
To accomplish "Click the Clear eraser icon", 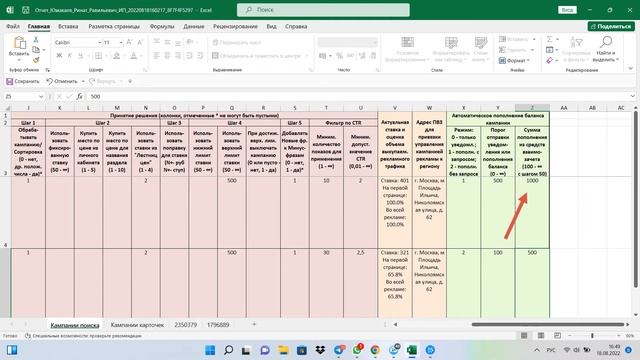I will pyautogui.click(x=550, y=60).
